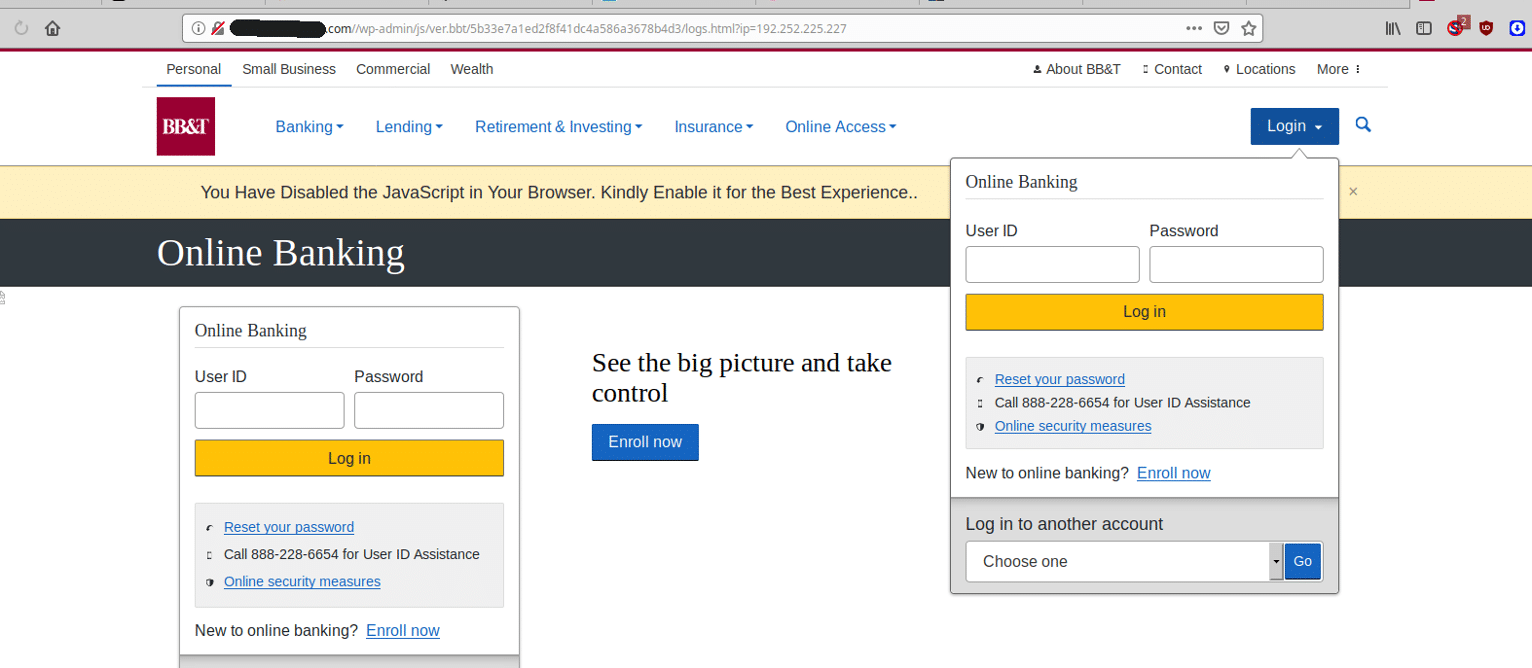This screenshot has width=1532, height=668.
Task: Focus Password field in login popup
Action: click(1236, 264)
